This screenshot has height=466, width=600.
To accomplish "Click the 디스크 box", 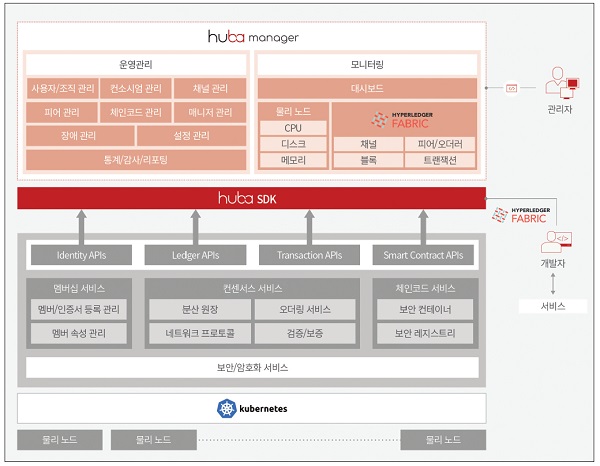I will [293, 144].
